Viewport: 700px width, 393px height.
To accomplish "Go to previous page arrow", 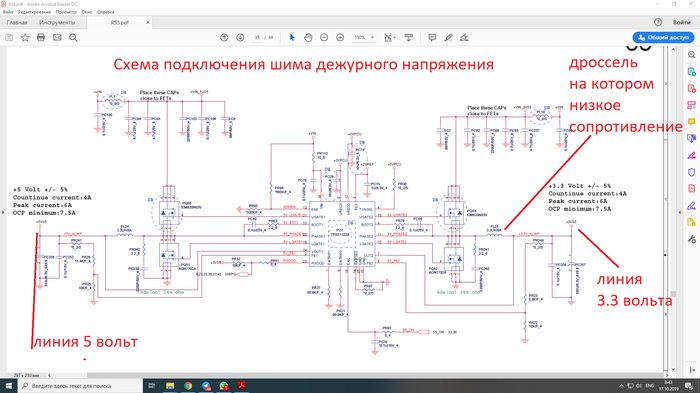I will tap(224, 38).
